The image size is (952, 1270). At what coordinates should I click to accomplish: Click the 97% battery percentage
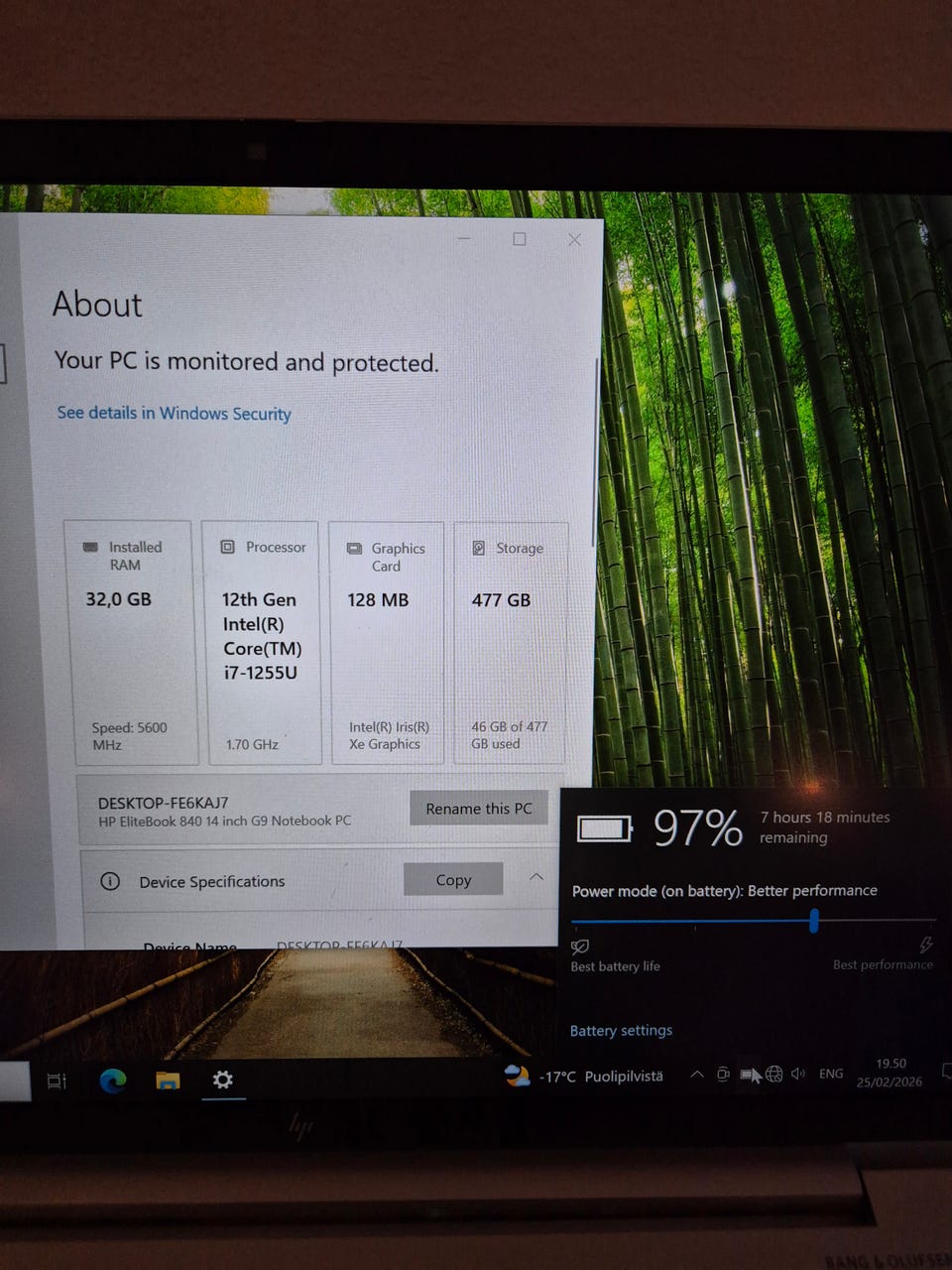pos(698,827)
